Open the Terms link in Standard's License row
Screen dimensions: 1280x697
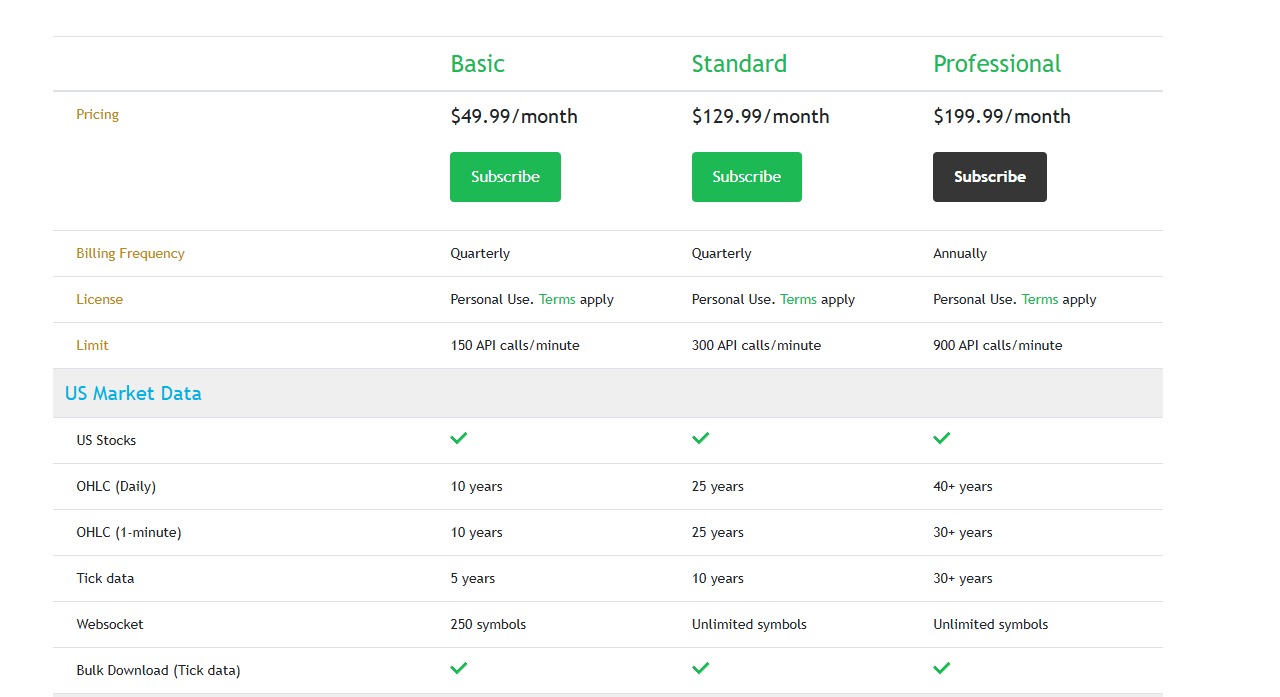click(x=798, y=299)
